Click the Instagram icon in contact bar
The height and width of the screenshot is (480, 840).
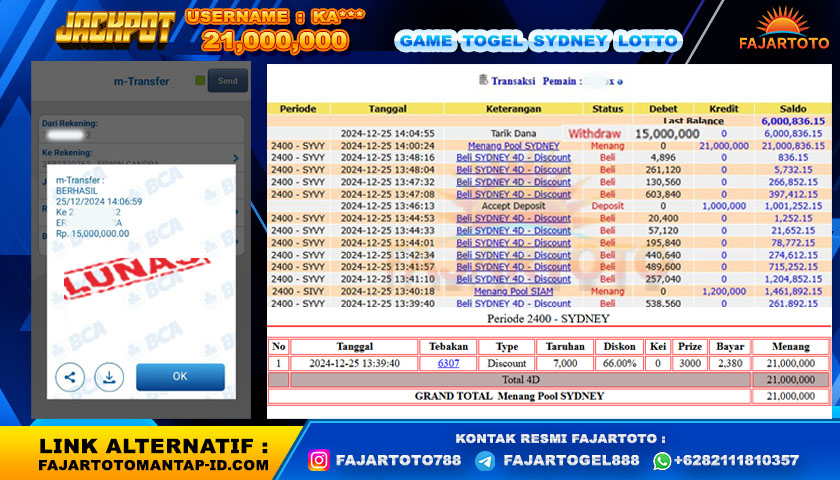click(x=319, y=460)
